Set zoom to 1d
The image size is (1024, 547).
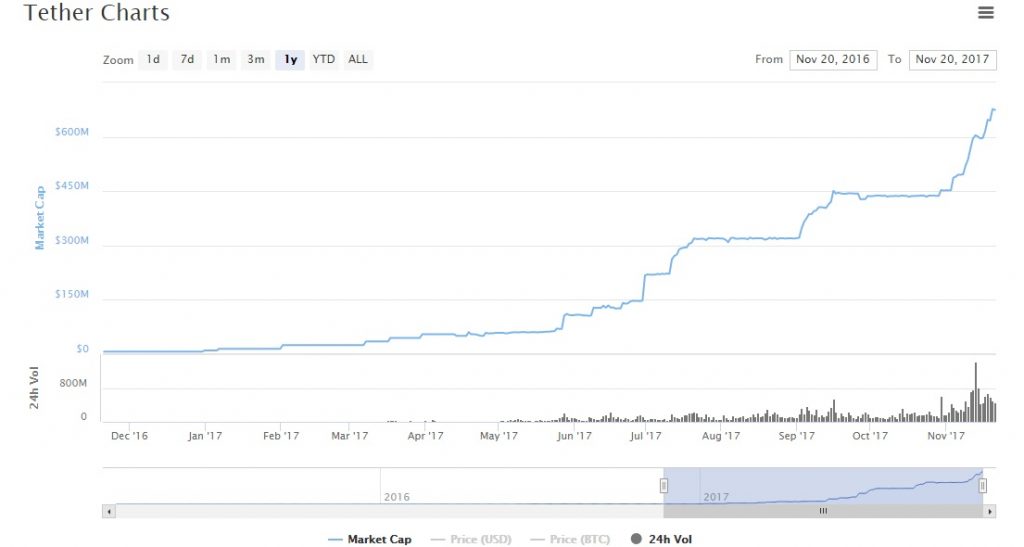(x=153, y=59)
